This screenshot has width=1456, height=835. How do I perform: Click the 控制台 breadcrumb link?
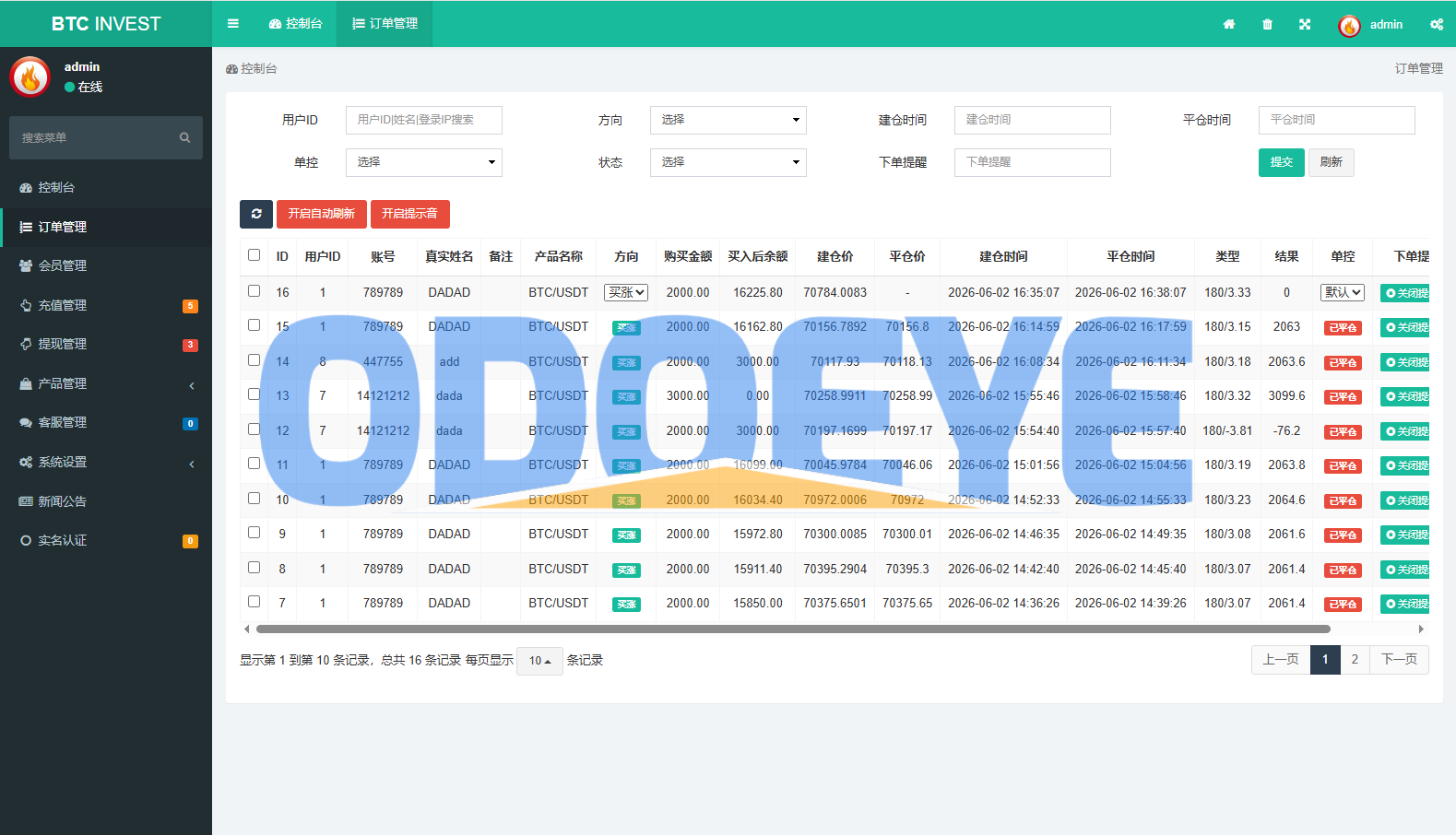(252, 69)
